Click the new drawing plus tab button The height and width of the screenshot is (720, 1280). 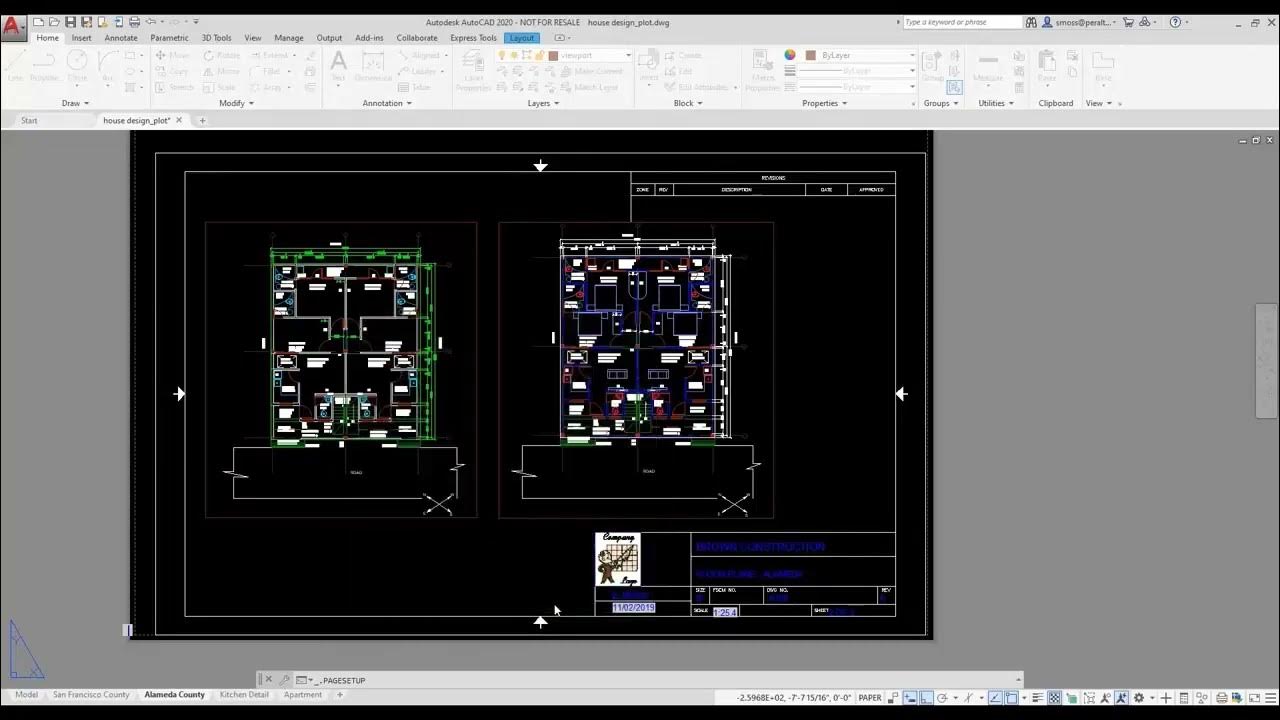(x=202, y=120)
